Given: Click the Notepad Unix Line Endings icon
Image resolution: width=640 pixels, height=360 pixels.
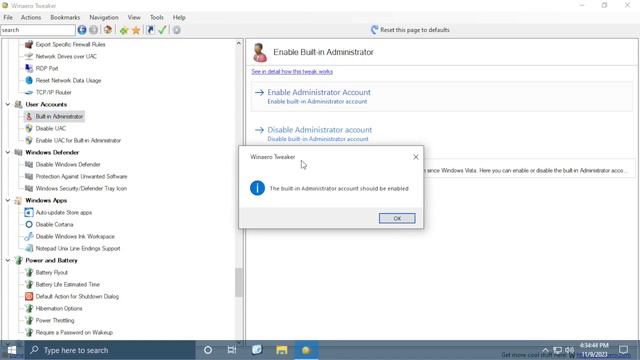Looking at the screenshot, I should (29, 248).
